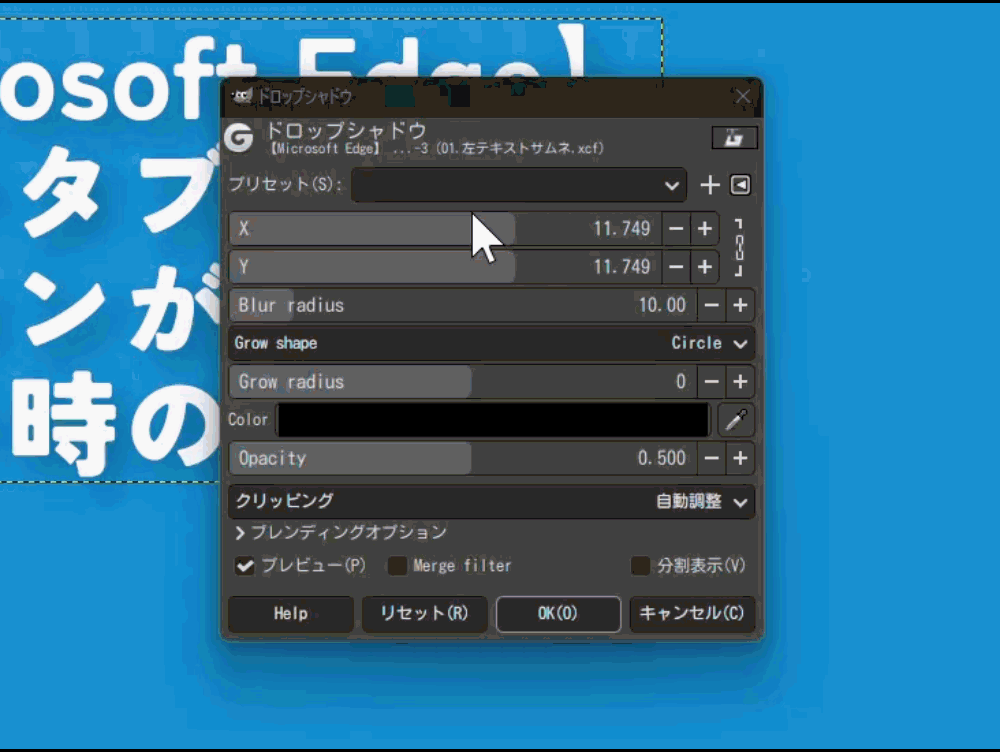
Task: Toggle the プレビュー(P) checkbox
Action: coord(245,566)
